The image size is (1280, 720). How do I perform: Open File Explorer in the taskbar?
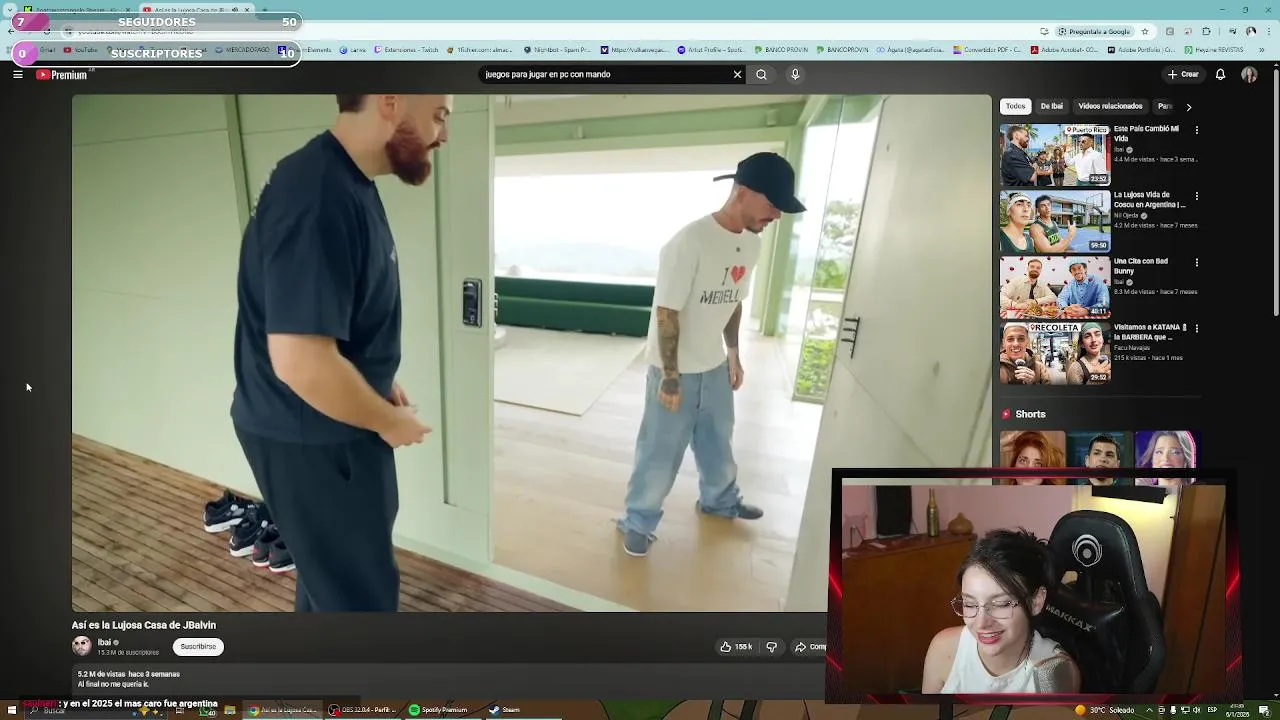click(x=230, y=710)
